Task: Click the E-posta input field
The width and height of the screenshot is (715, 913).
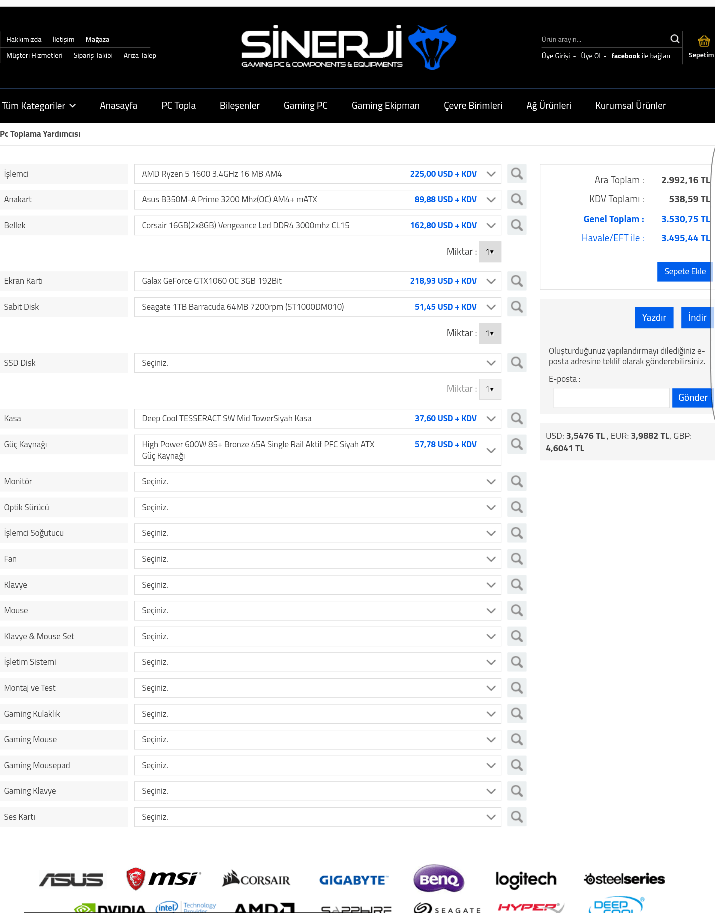Action: point(611,398)
